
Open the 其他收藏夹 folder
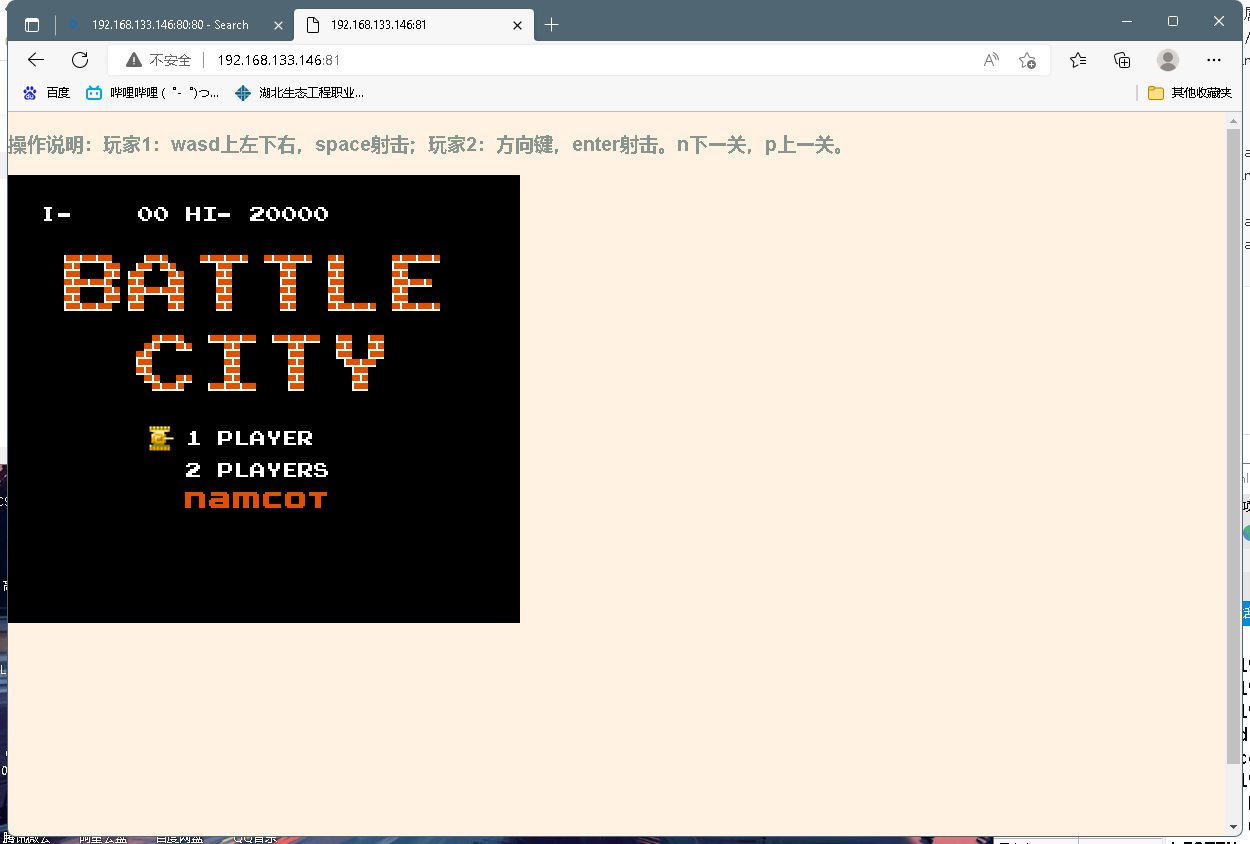click(1190, 93)
